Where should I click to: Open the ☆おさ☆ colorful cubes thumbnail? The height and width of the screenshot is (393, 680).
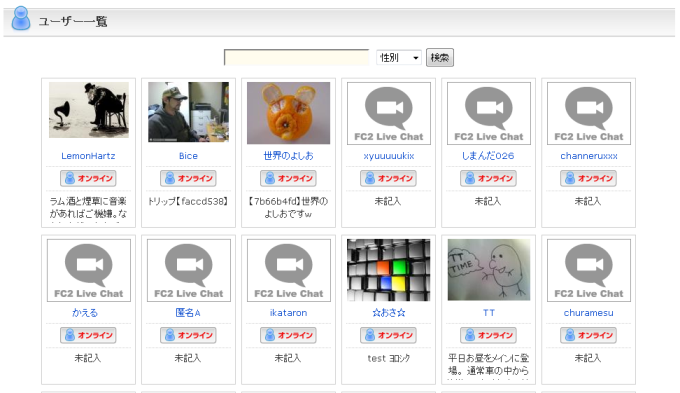[x=389, y=270]
